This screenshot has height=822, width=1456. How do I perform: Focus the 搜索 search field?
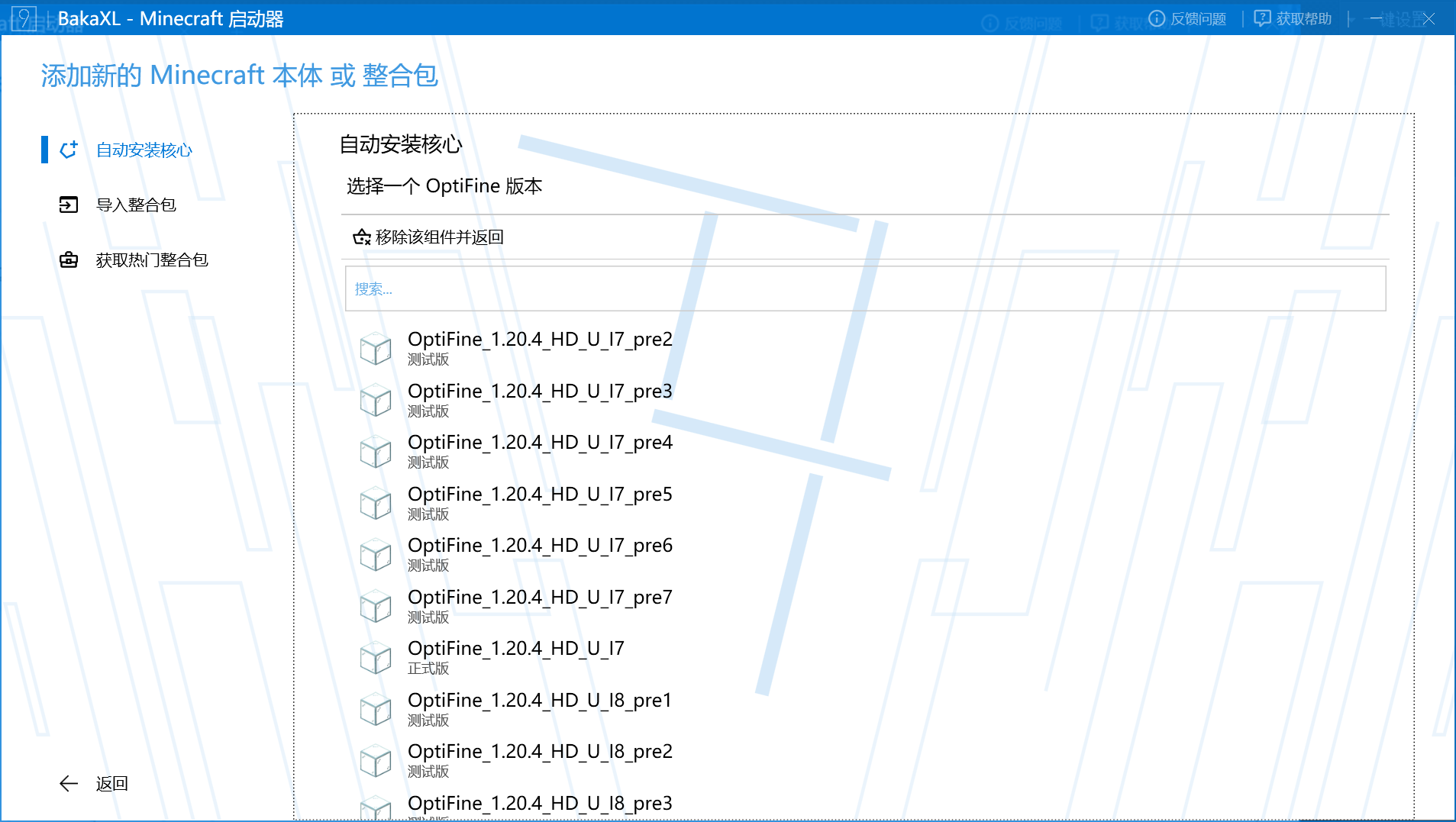(865, 289)
